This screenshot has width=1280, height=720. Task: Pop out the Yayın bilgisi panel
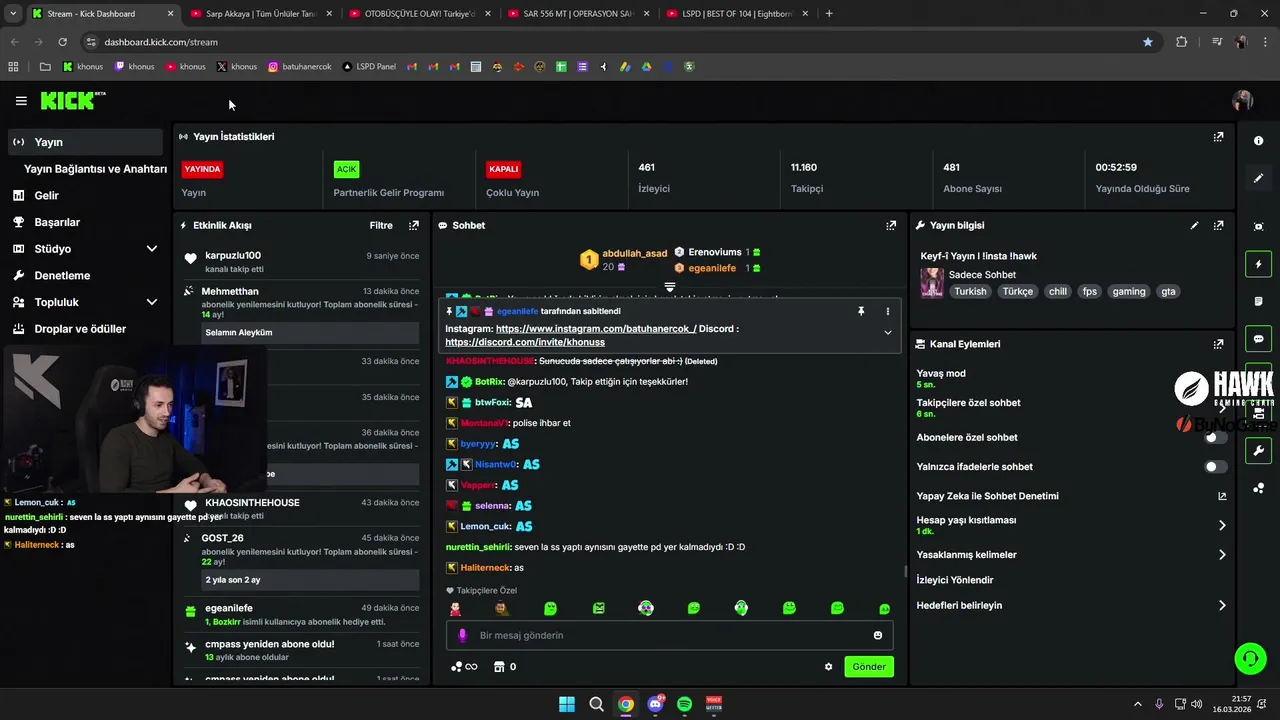click(x=1218, y=226)
